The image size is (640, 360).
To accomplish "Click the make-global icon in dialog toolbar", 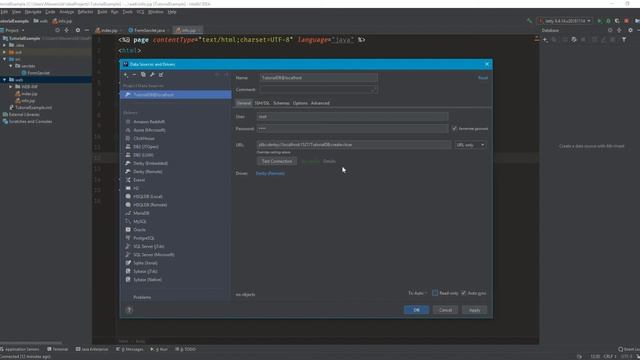I will coord(161,75).
